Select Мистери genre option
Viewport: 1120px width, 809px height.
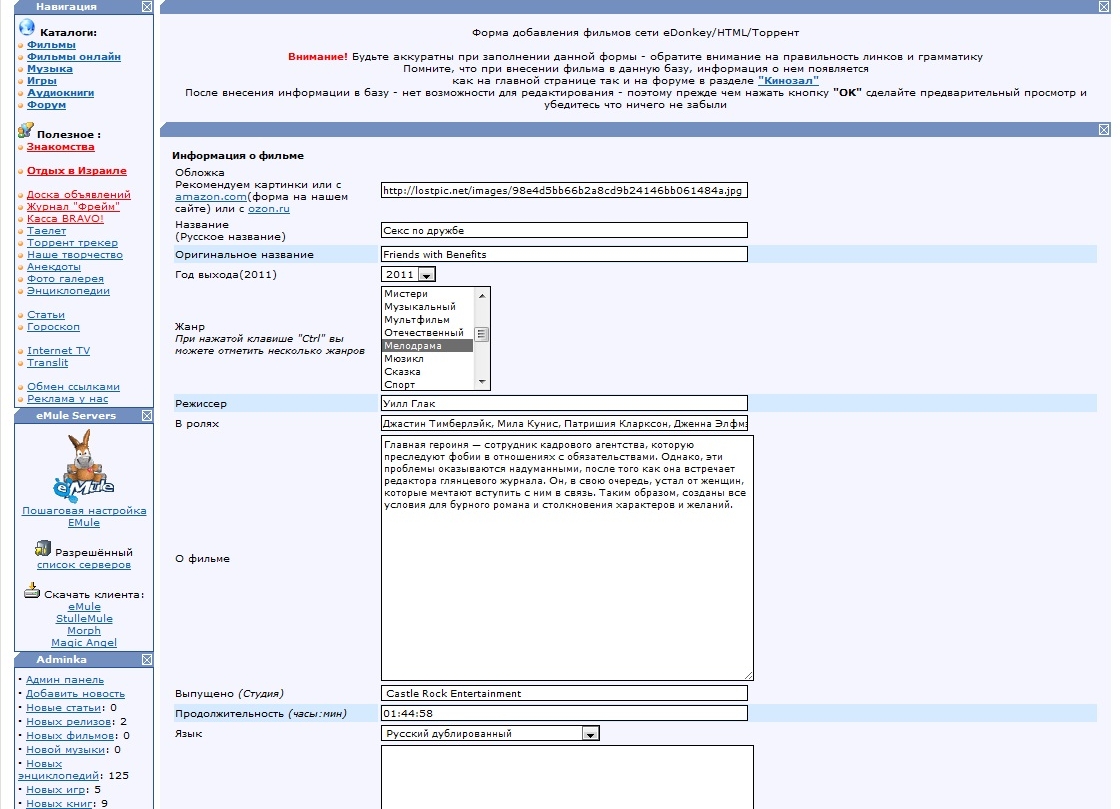pos(427,293)
